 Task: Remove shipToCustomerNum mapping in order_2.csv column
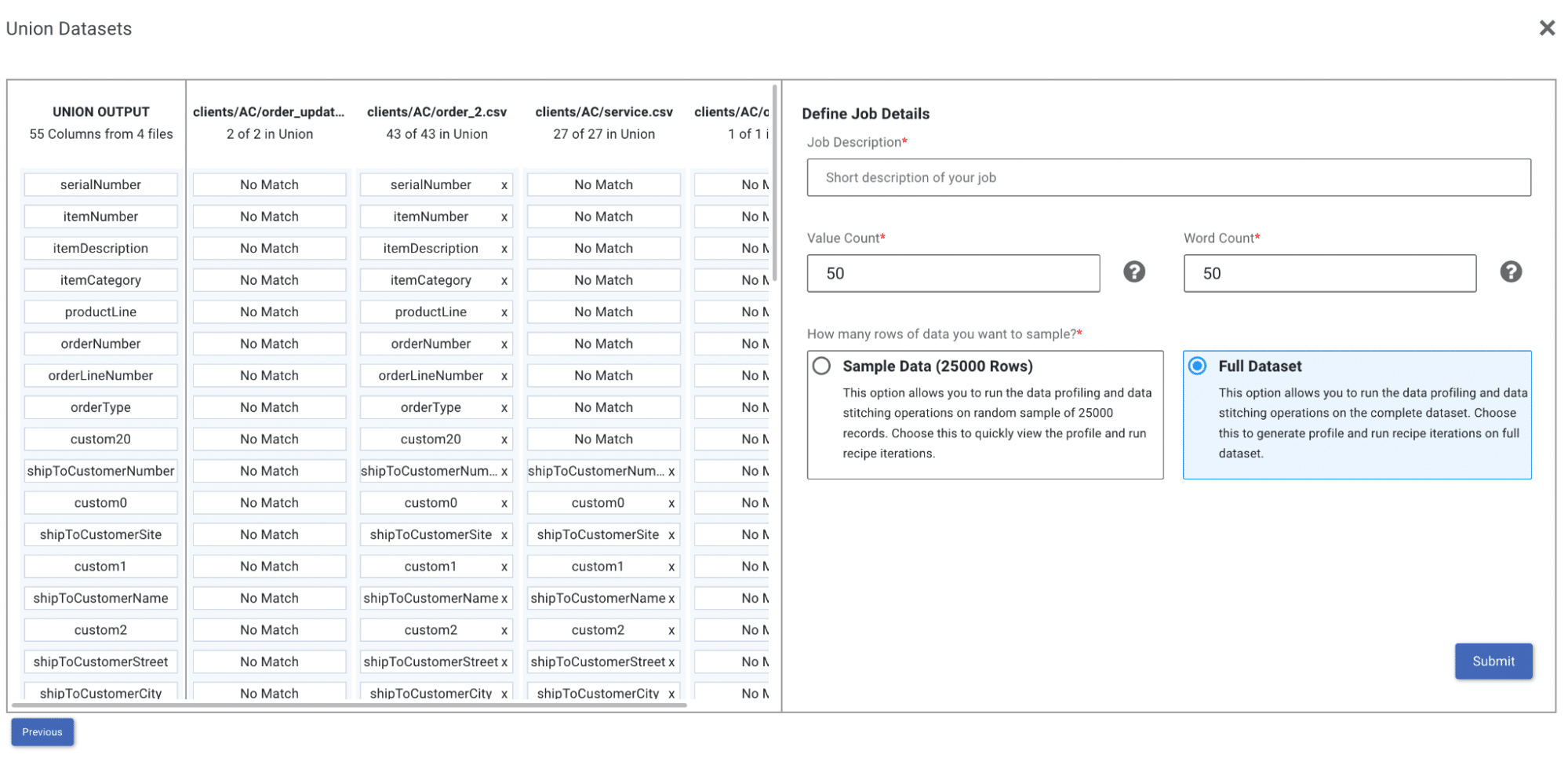504,472
